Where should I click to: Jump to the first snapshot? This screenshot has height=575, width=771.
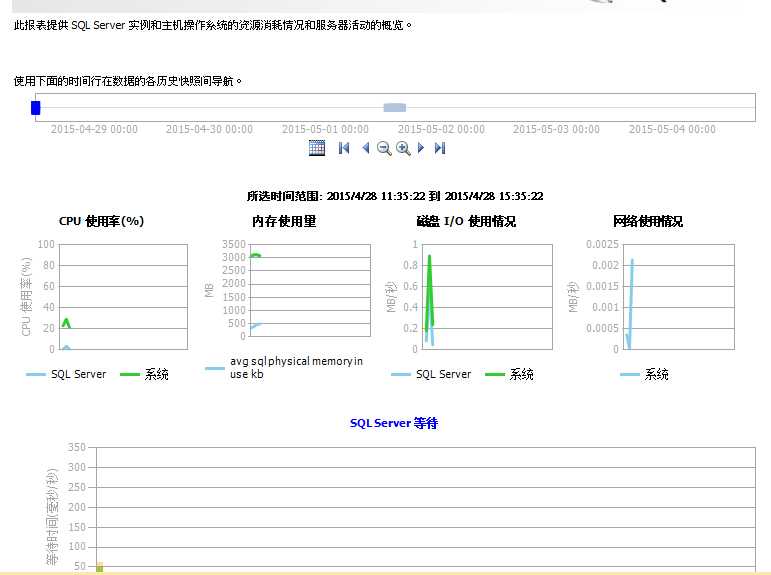click(x=344, y=148)
